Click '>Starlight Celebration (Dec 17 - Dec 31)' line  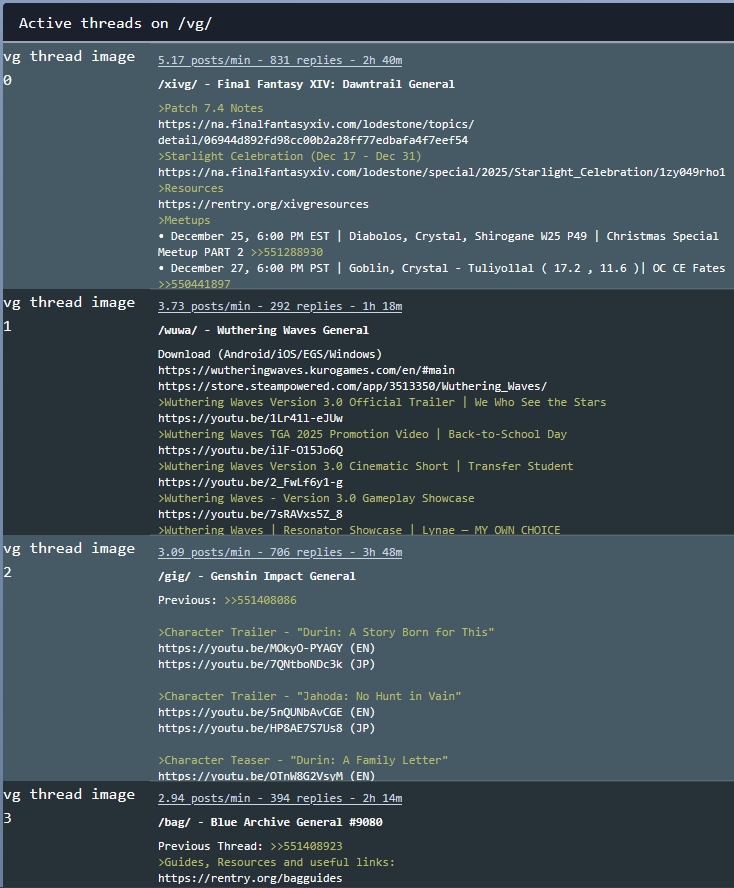[289, 156]
